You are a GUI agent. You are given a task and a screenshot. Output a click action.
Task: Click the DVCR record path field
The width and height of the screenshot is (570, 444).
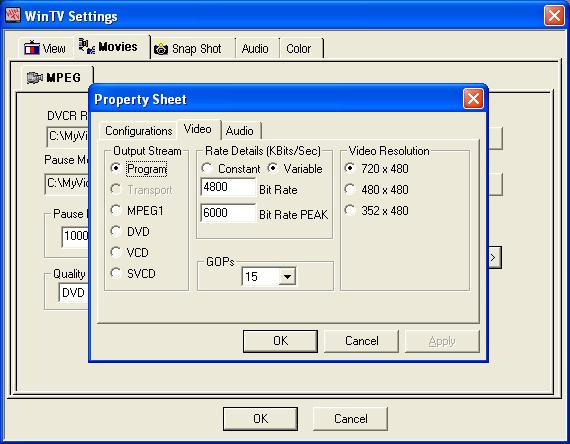coord(68,136)
